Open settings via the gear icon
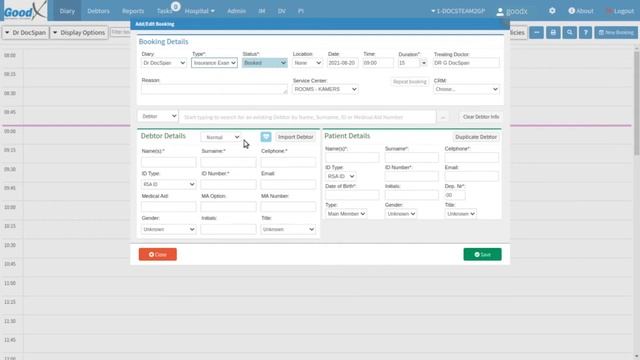Image resolution: width=640 pixels, height=360 pixels. pyautogui.click(x=552, y=11)
